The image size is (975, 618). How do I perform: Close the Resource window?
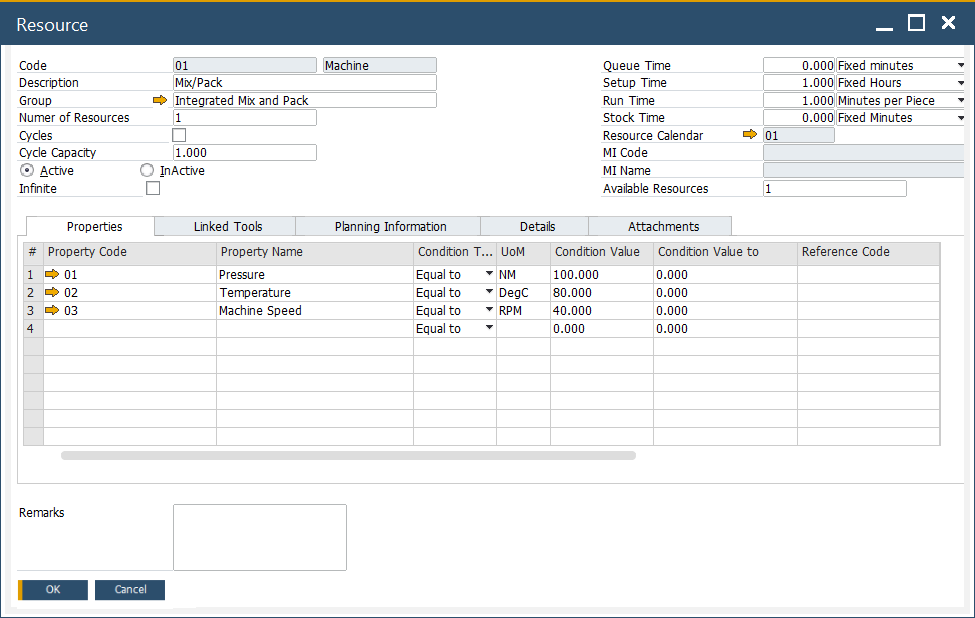click(948, 24)
